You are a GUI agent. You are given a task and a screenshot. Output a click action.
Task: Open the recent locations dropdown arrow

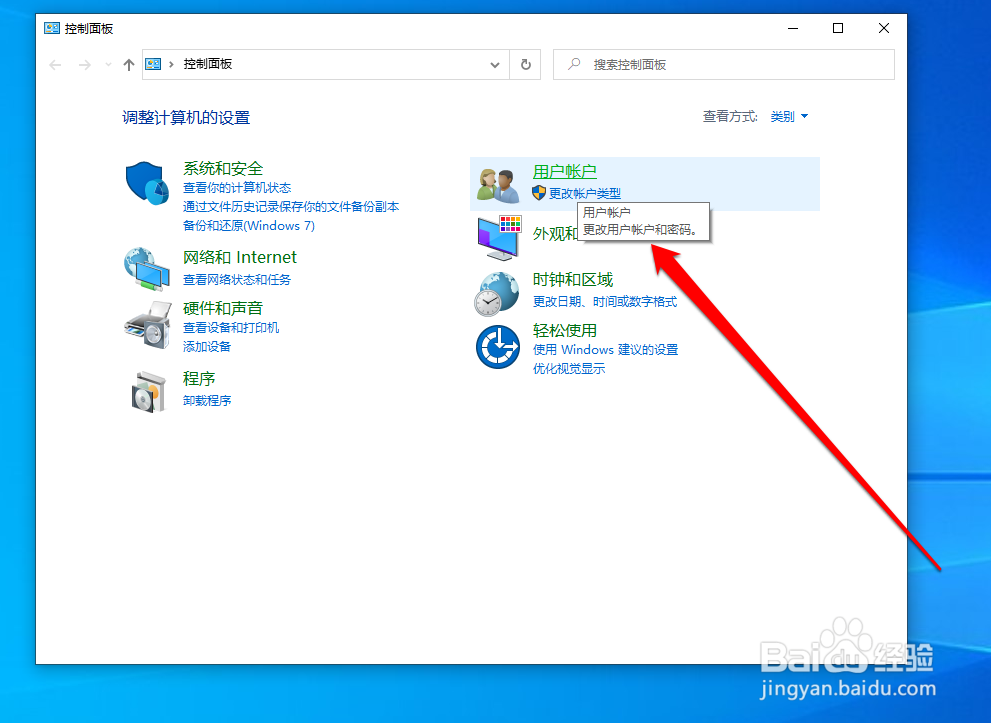click(108, 64)
